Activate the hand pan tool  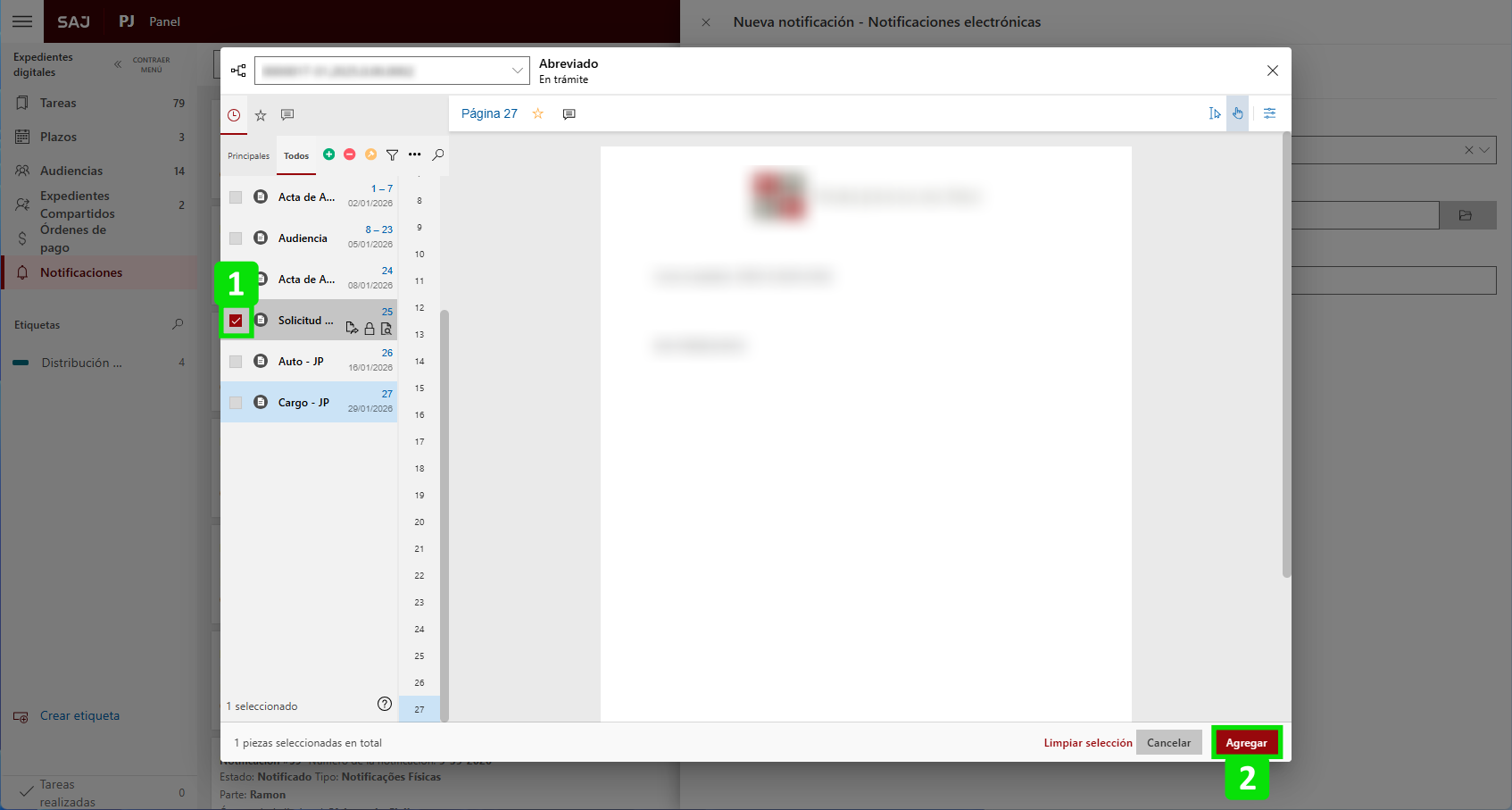1238,113
